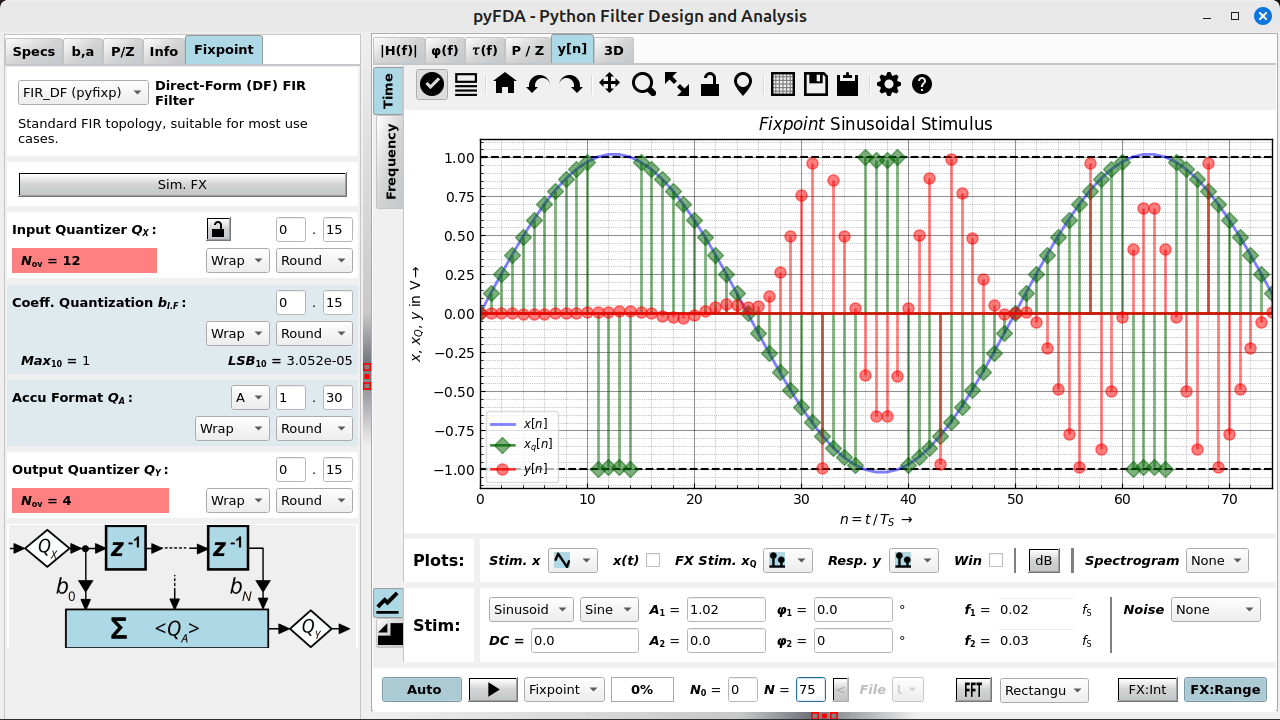
Task: Go back to previous view arrow
Action: [x=538, y=84]
